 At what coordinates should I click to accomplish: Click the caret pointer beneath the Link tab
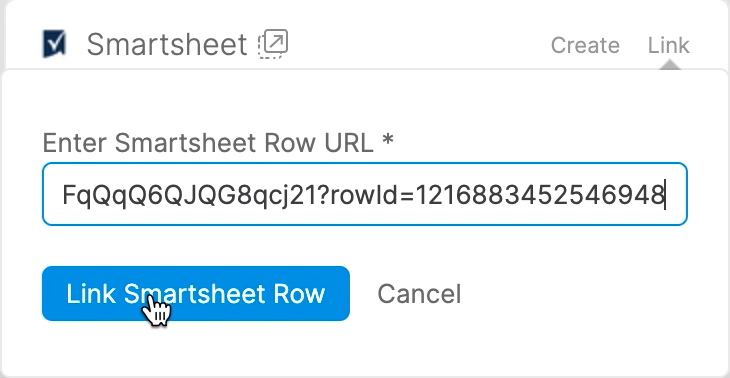tap(669, 65)
